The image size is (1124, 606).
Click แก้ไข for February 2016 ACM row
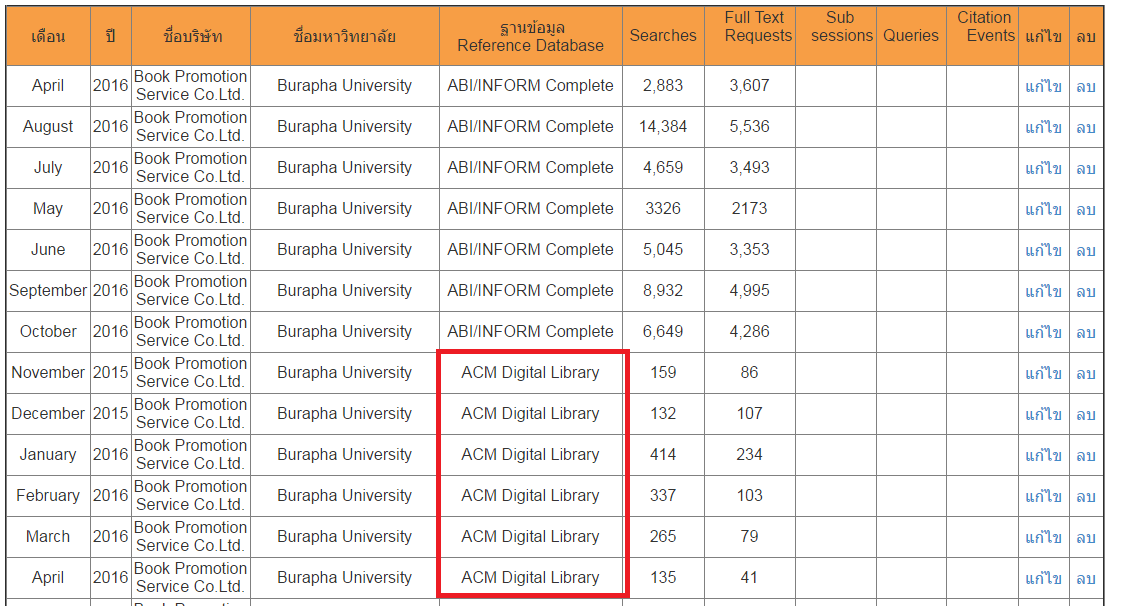[1043, 497]
